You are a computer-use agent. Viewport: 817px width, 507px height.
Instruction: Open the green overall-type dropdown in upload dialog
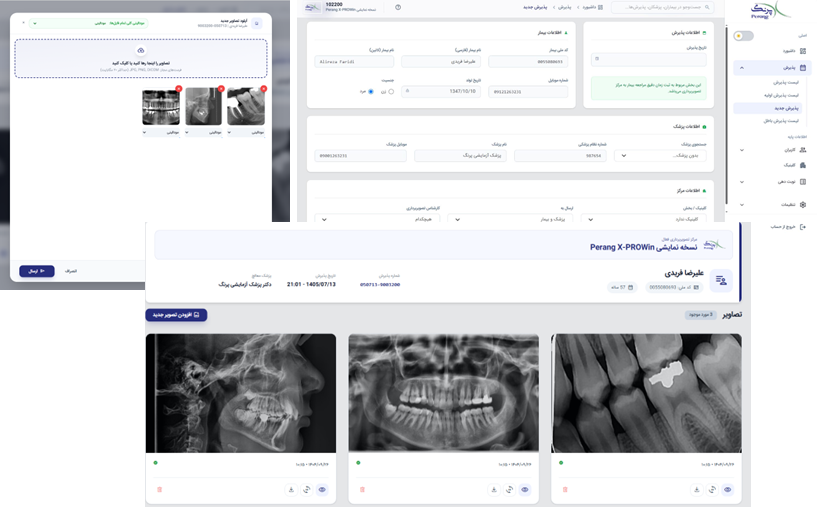tap(89, 23)
